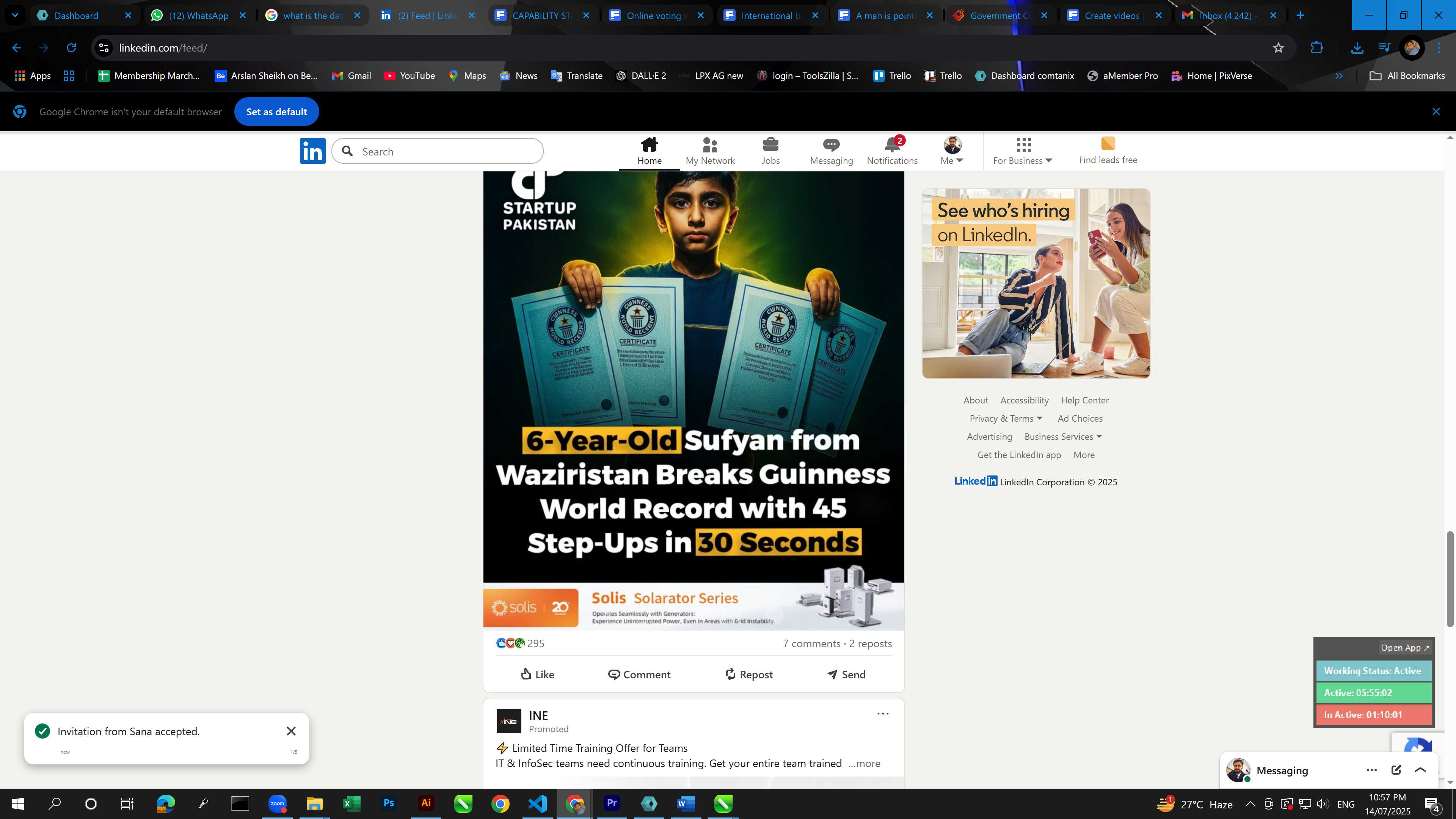The image size is (1456, 819).
Task: Open the More footer link
Action: coord(1084,455)
